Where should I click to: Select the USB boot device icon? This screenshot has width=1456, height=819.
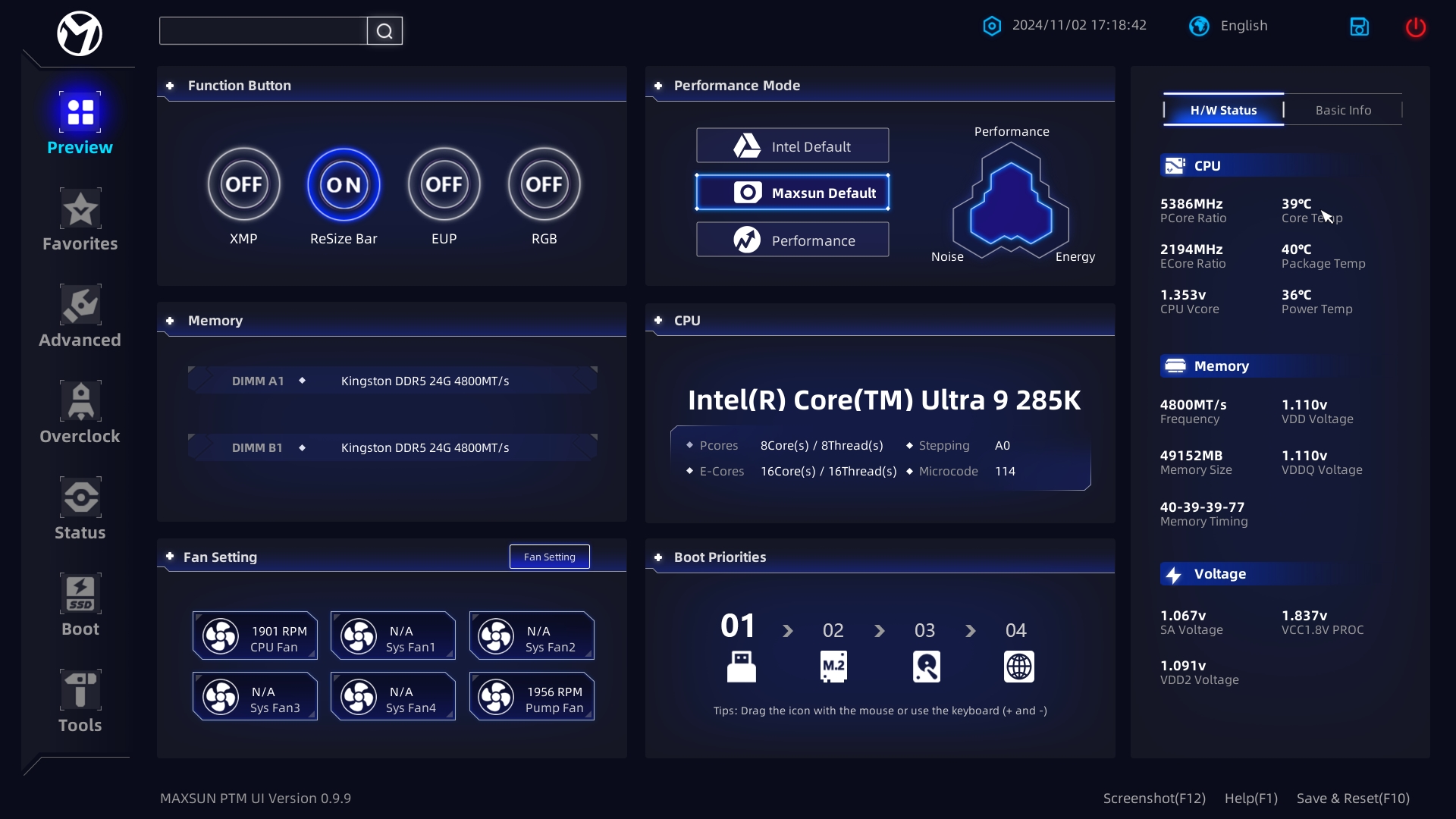pos(741,667)
